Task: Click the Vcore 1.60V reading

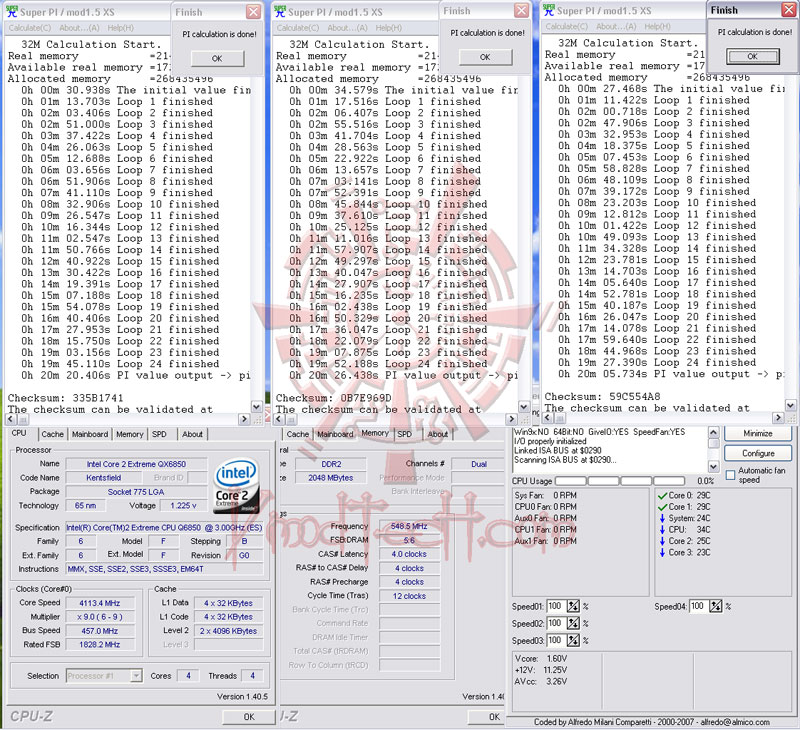Action: [x=541, y=659]
